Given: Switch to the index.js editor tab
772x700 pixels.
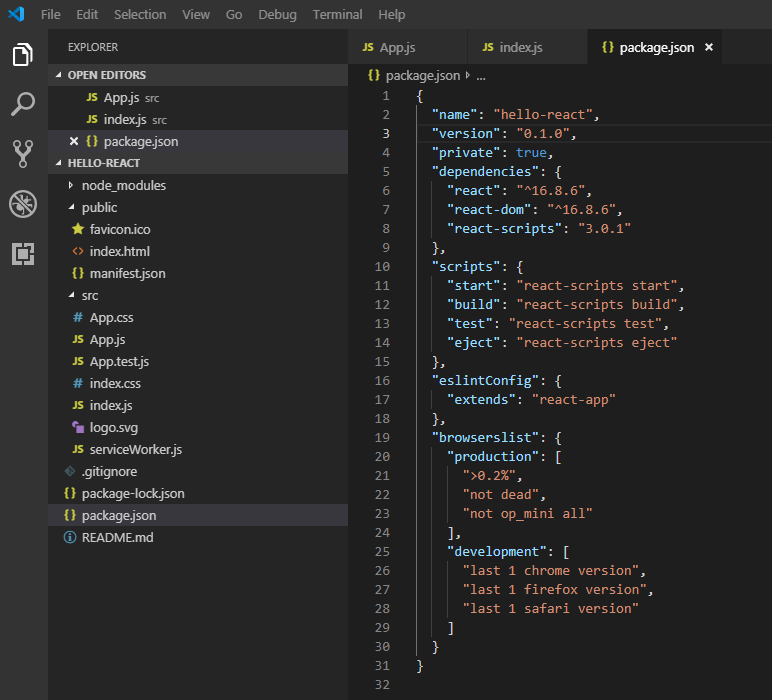Looking at the screenshot, I should tap(527, 47).
